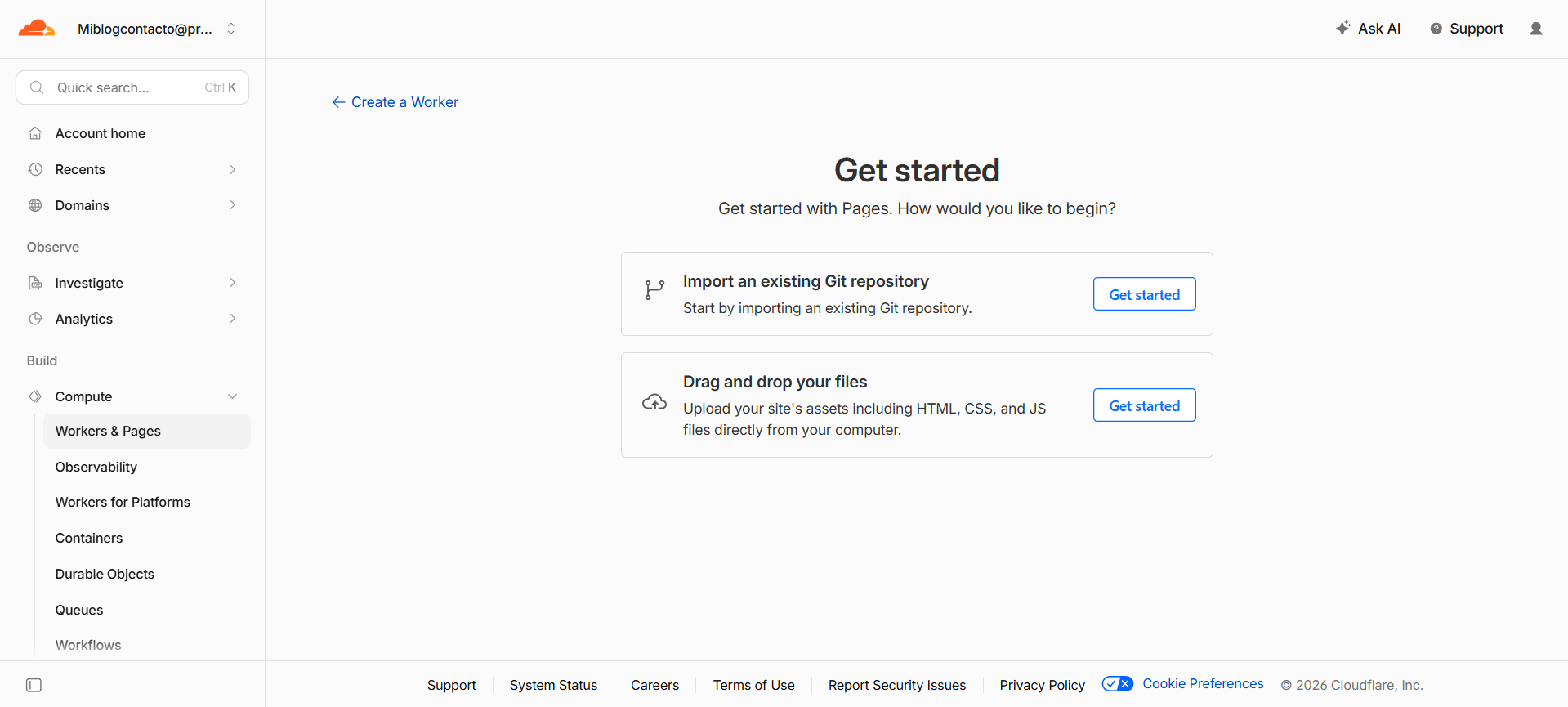Go to Containers
Screen dimensions: 1568x707
point(89,538)
